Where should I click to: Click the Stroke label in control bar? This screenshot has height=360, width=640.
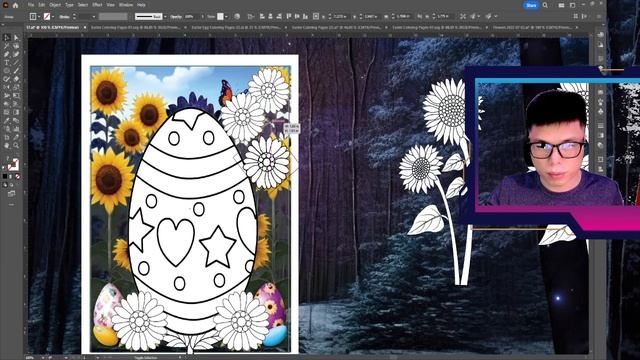[64, 17]
